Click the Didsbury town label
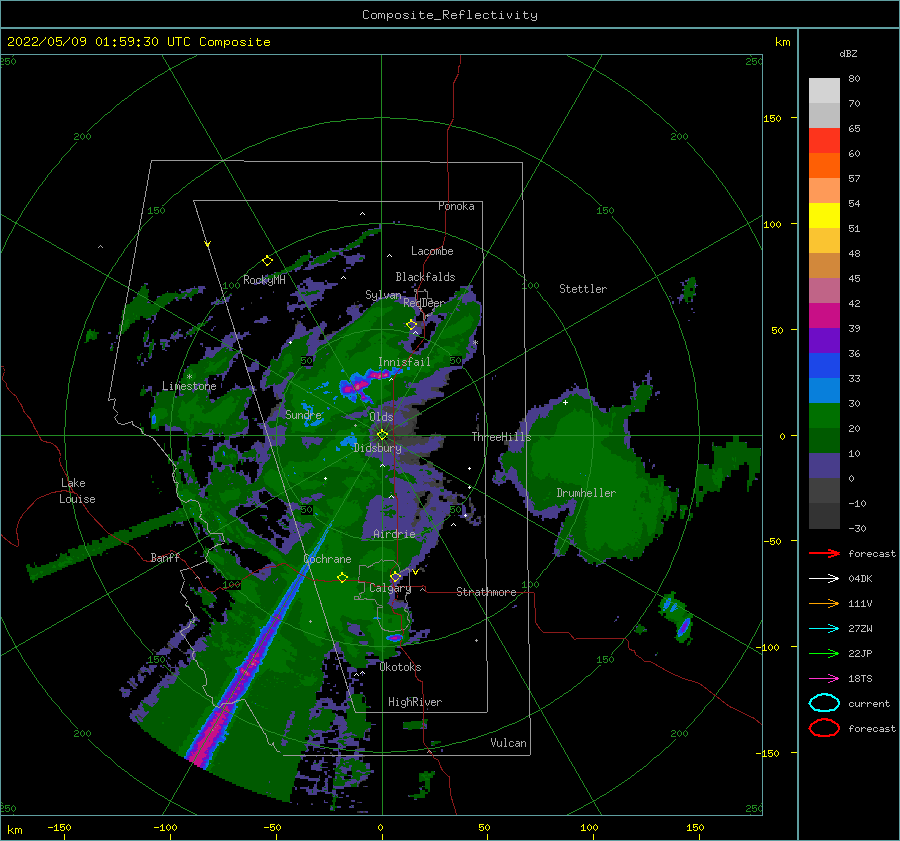This screenshot has height=841, width=900. (x=378, y=448)
